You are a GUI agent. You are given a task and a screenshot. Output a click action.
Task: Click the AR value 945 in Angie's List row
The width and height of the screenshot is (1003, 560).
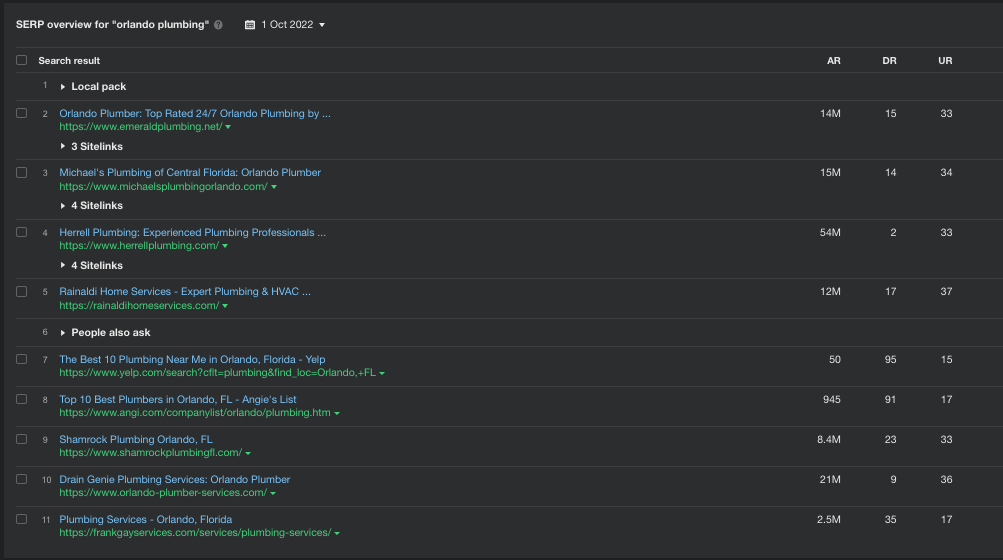tap(832, 399)
